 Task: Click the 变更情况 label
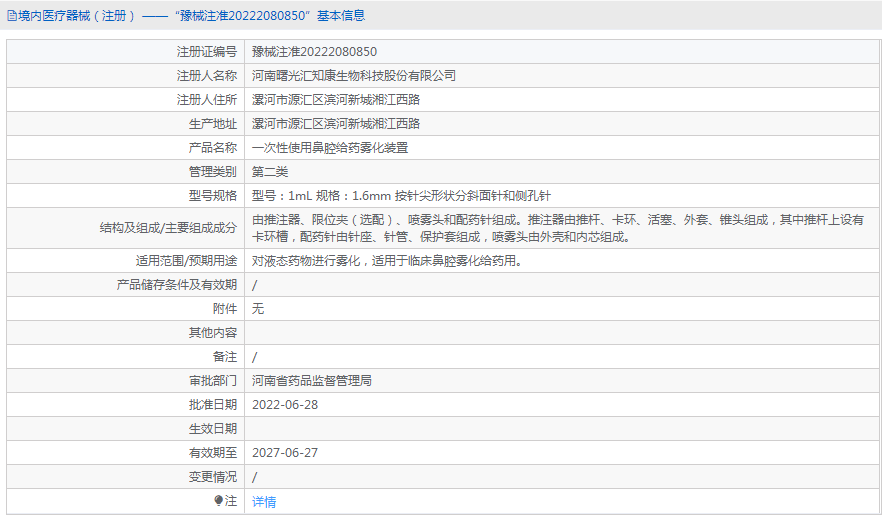tap(213, 477)
